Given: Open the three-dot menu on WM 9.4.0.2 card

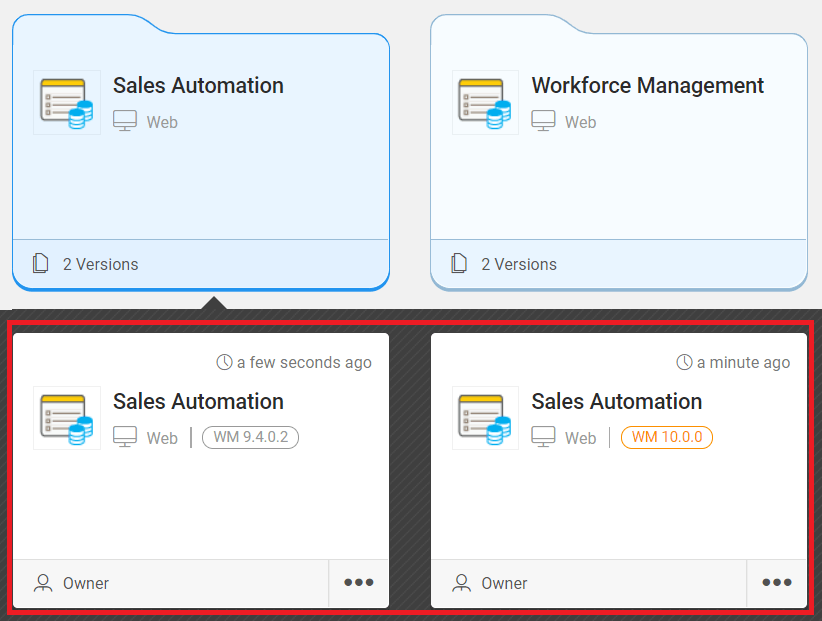Looking at the screenshot, I should (358, 583).
